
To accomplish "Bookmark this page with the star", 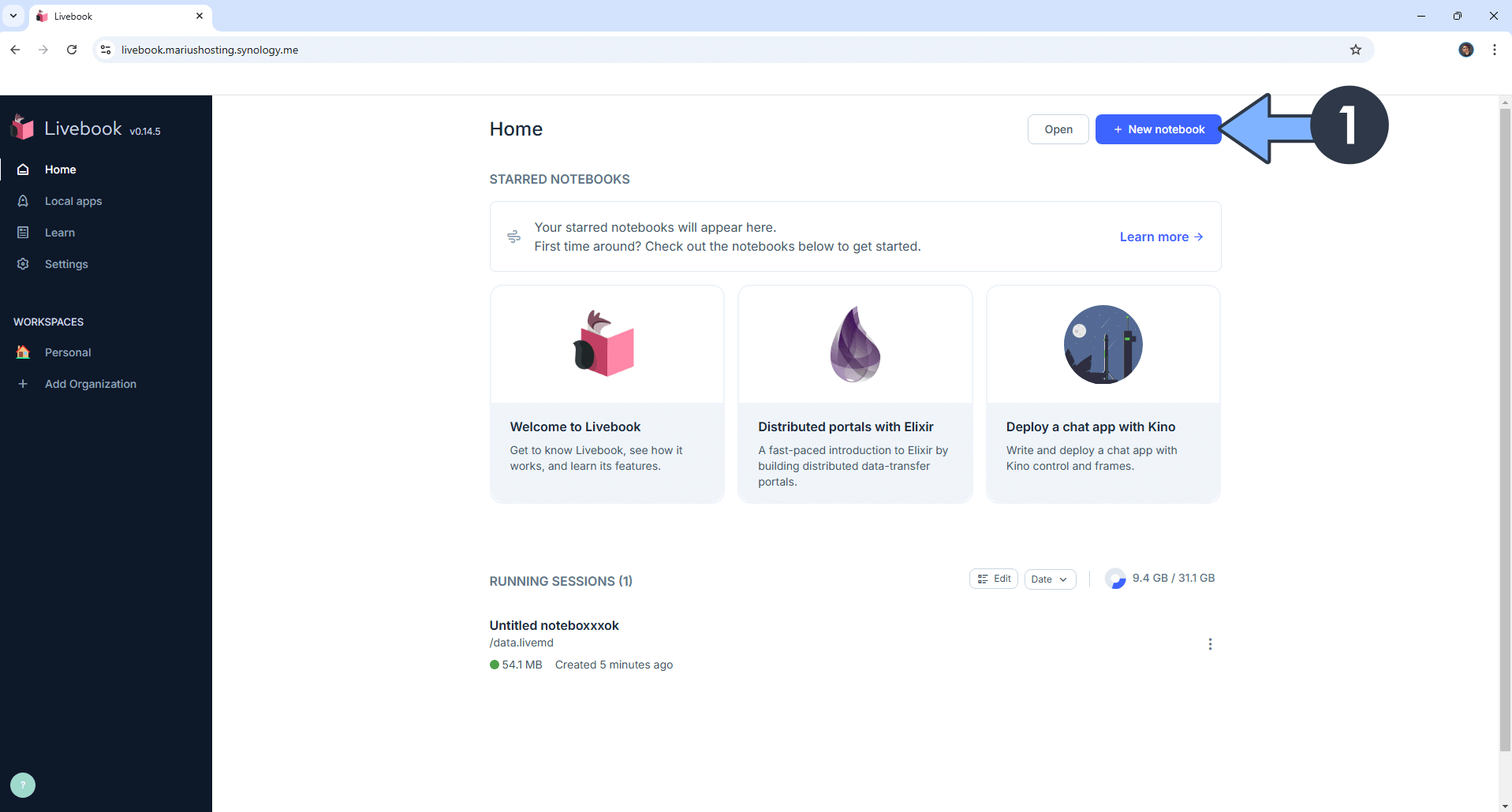I will [x=1356, y=50].
